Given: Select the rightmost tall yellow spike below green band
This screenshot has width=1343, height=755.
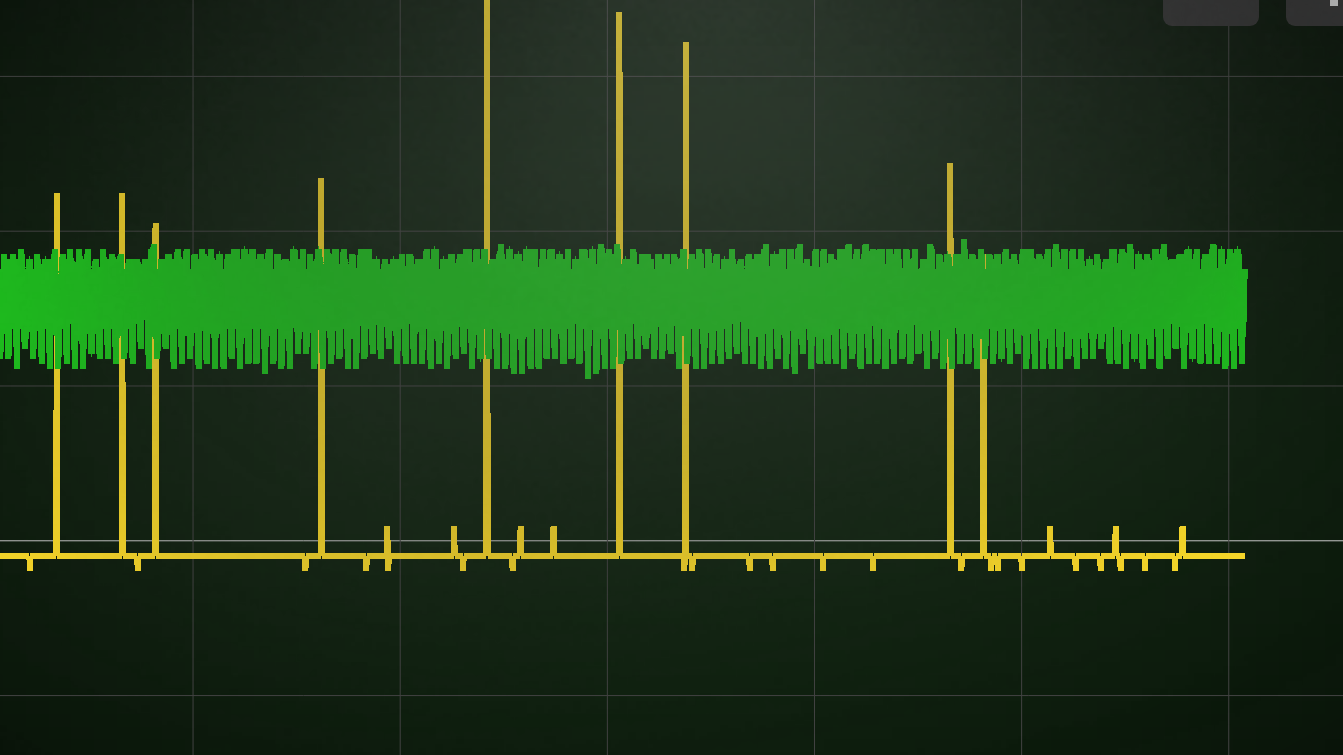Looking at the screenshot, I should point(983,450).
